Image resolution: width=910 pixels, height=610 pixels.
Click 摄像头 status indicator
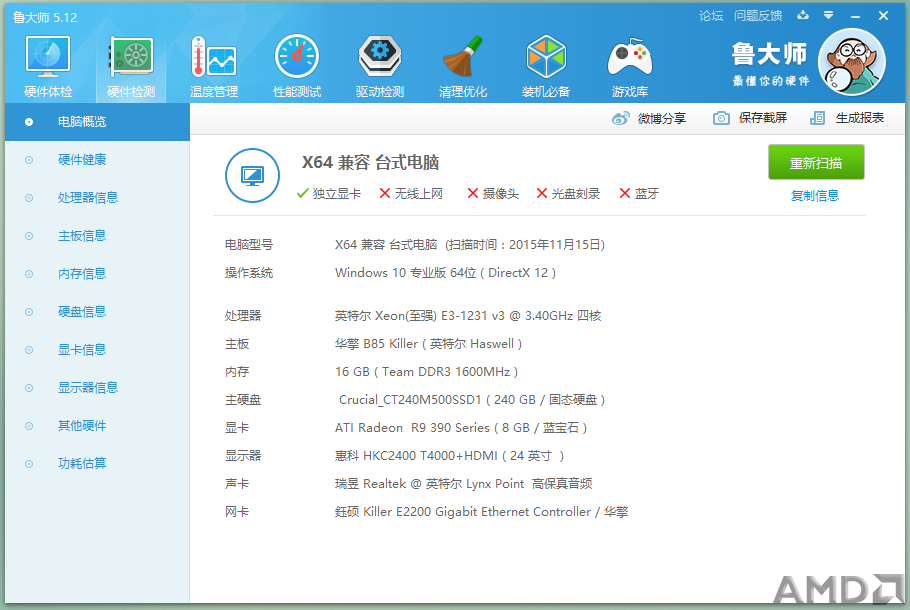493,194
